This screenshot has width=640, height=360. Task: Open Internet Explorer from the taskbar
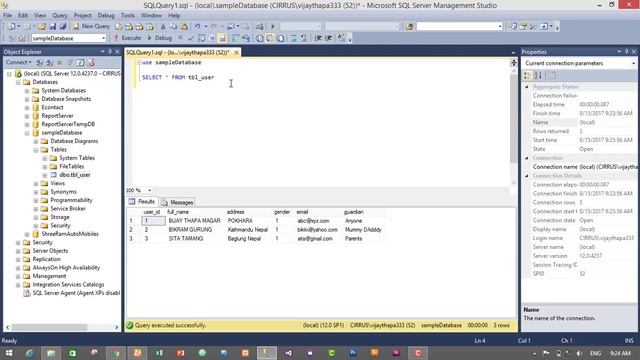pyautogui.click(x=29, y=353)
